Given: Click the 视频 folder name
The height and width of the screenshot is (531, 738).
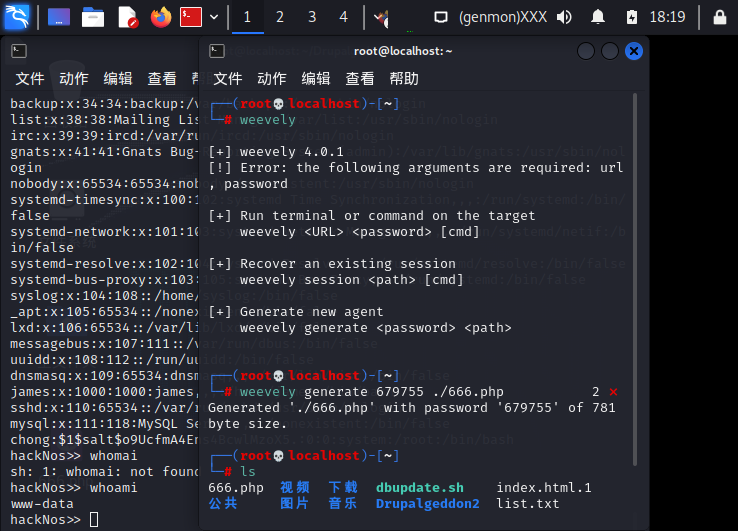Looking at the screenshot, I should (x=295, y=488).
